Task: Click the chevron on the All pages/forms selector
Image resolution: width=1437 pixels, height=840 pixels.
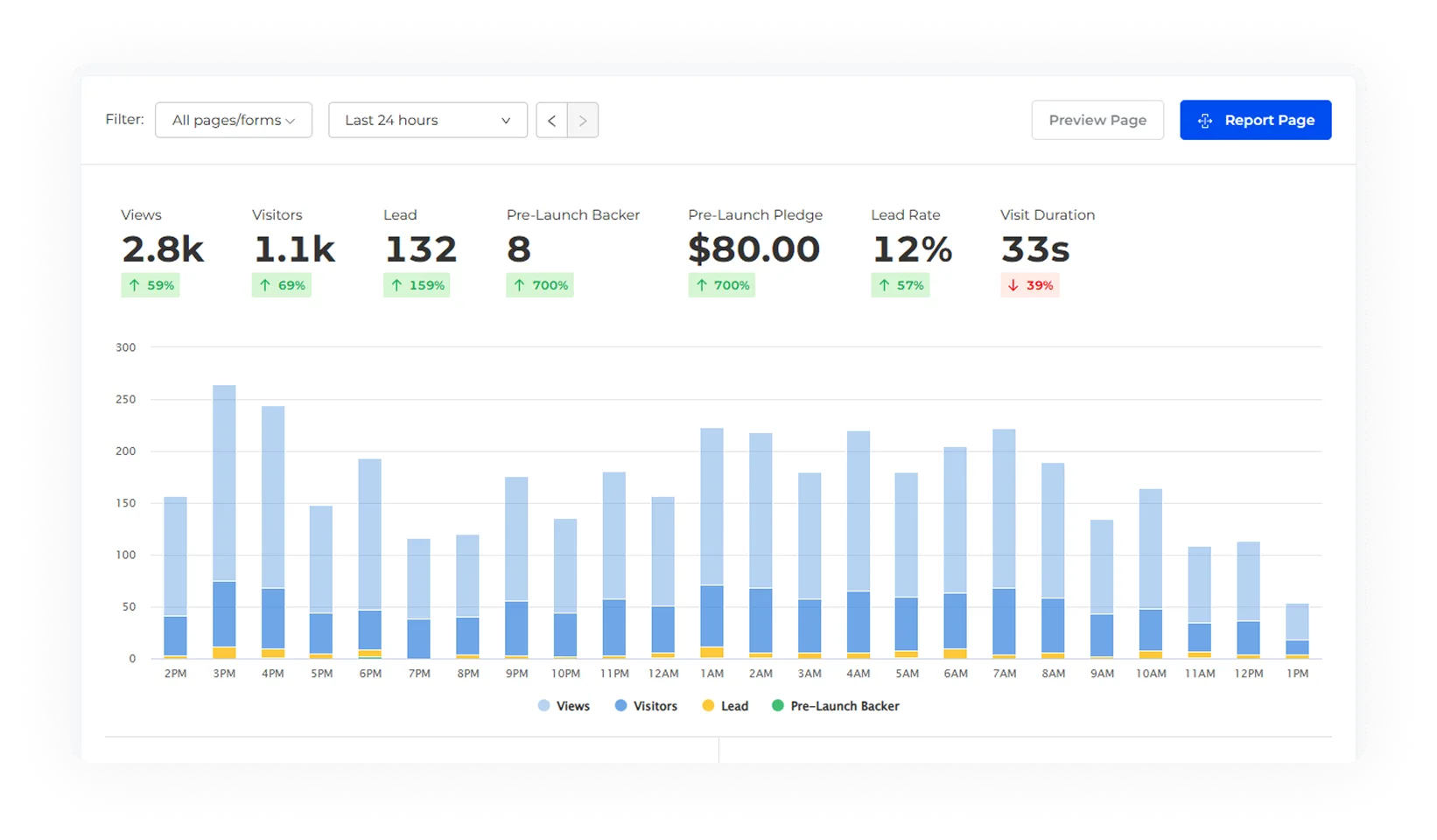Action: (x=291, y=120)
